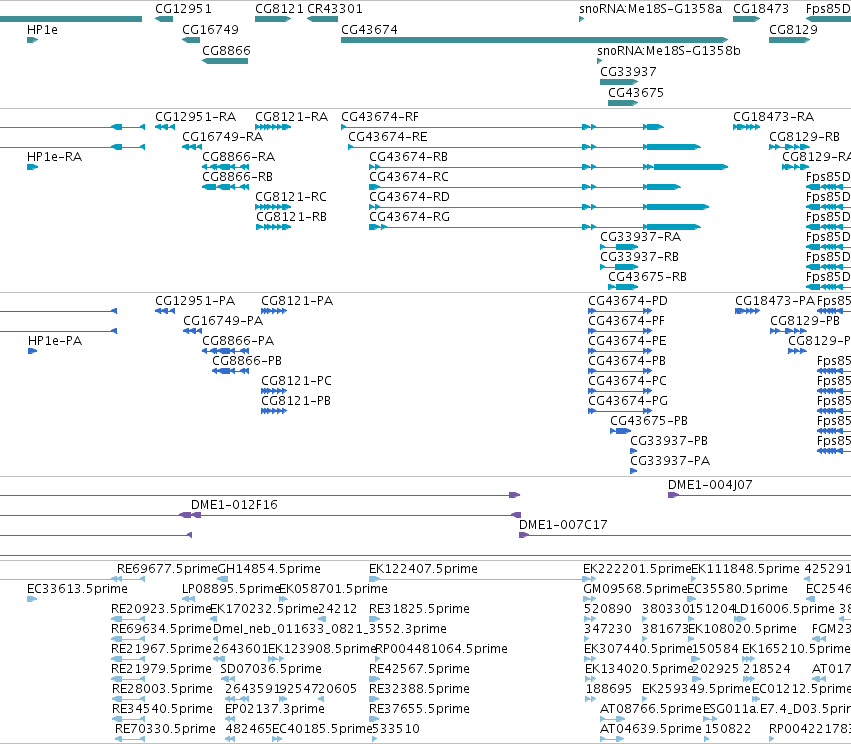Image resolution: width=851 pixels, height=744 pixels.
Task: Open BAC clone DME1-007C17
Action: tap(685, 536)
